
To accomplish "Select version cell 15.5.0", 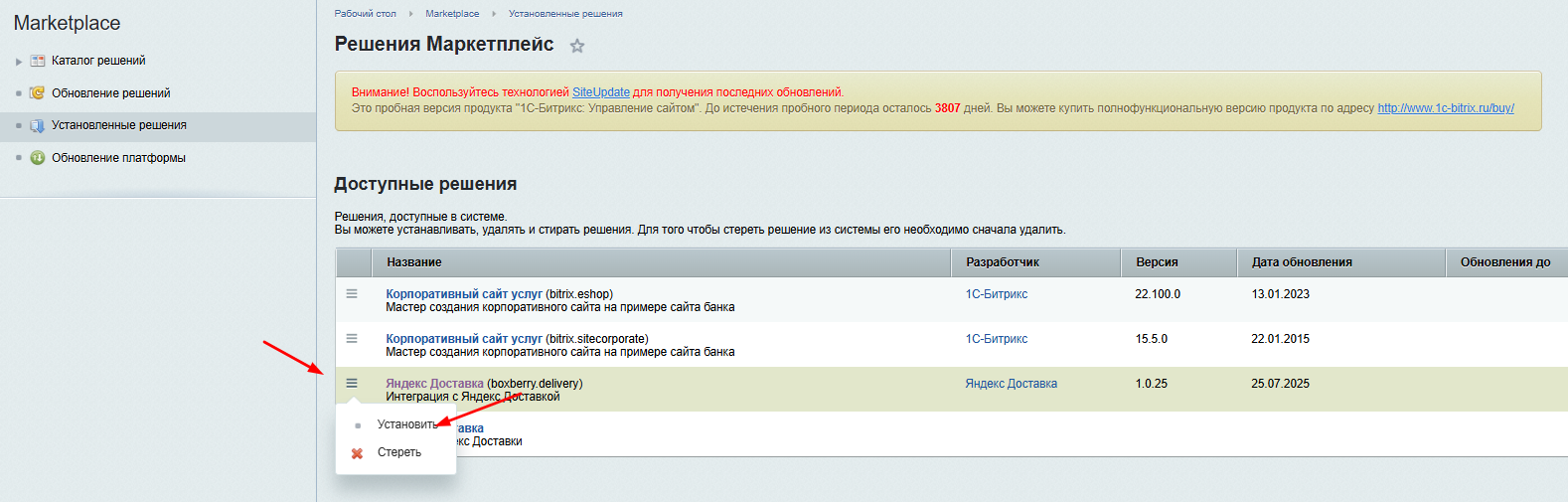I will point(1152,339).
